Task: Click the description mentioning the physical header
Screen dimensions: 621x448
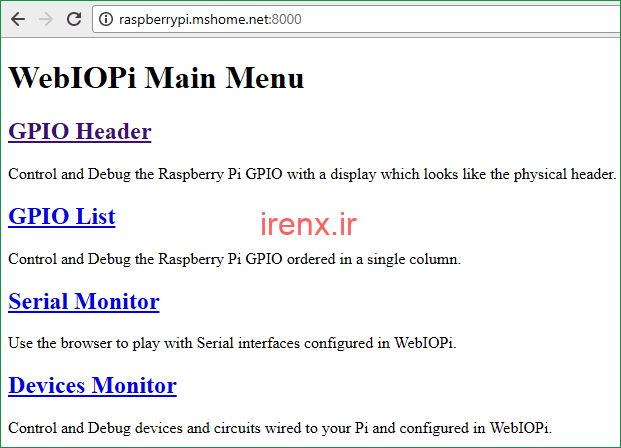Action: tap(312, 174)
